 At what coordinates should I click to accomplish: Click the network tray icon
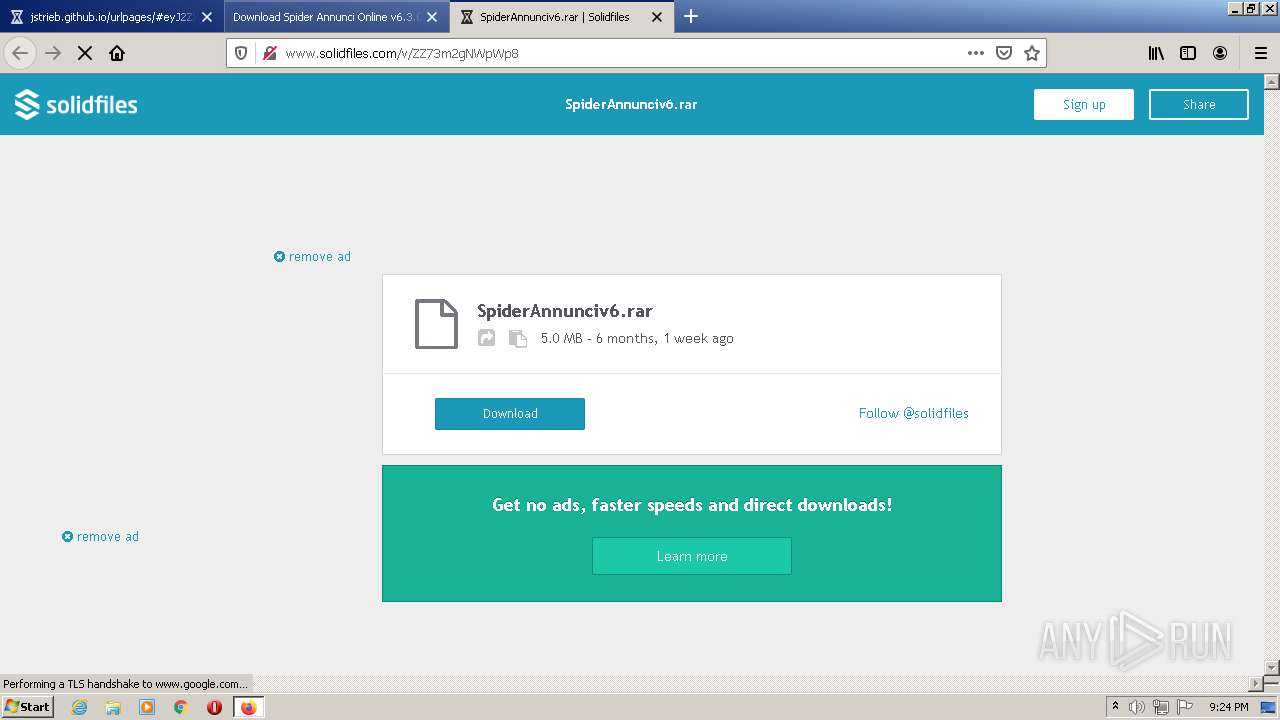(x=1160, y=707)
